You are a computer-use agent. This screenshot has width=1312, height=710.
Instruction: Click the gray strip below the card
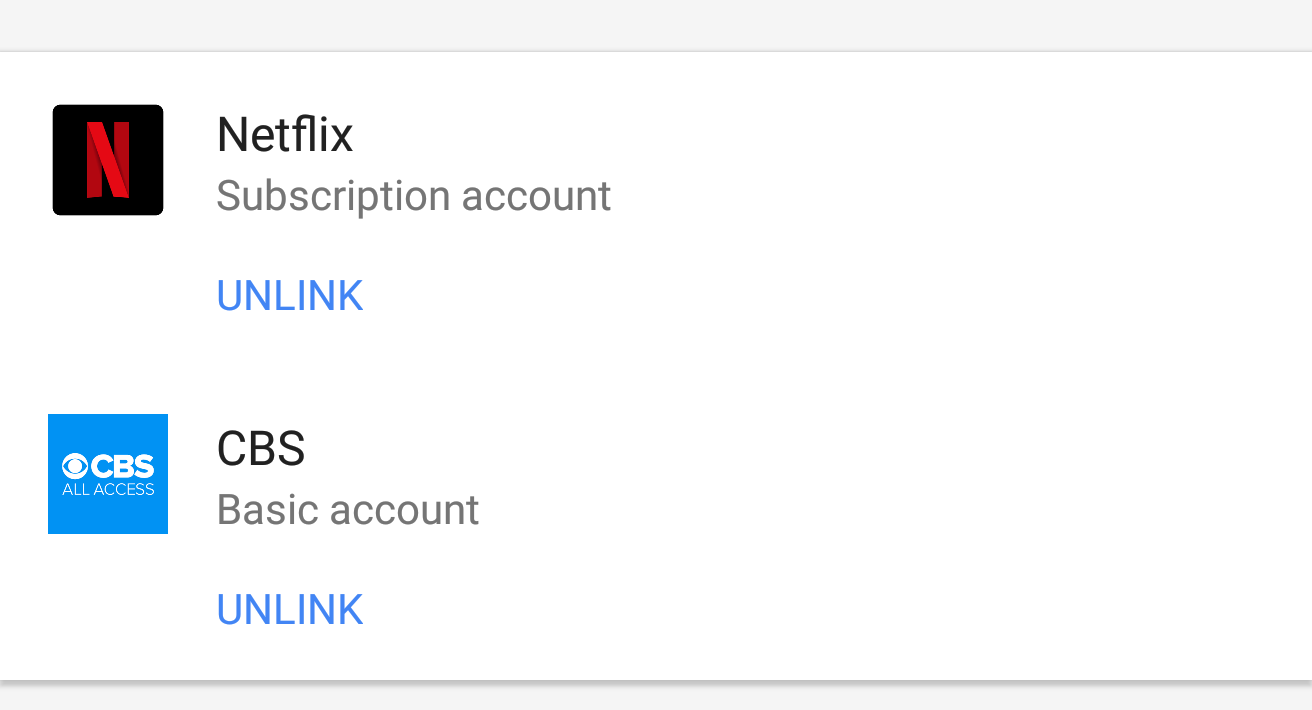(656, 698)
